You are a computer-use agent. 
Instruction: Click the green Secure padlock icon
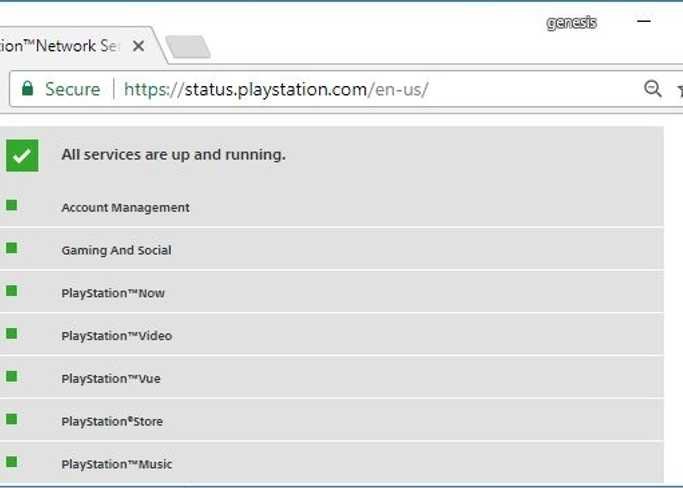pos(27,88)
